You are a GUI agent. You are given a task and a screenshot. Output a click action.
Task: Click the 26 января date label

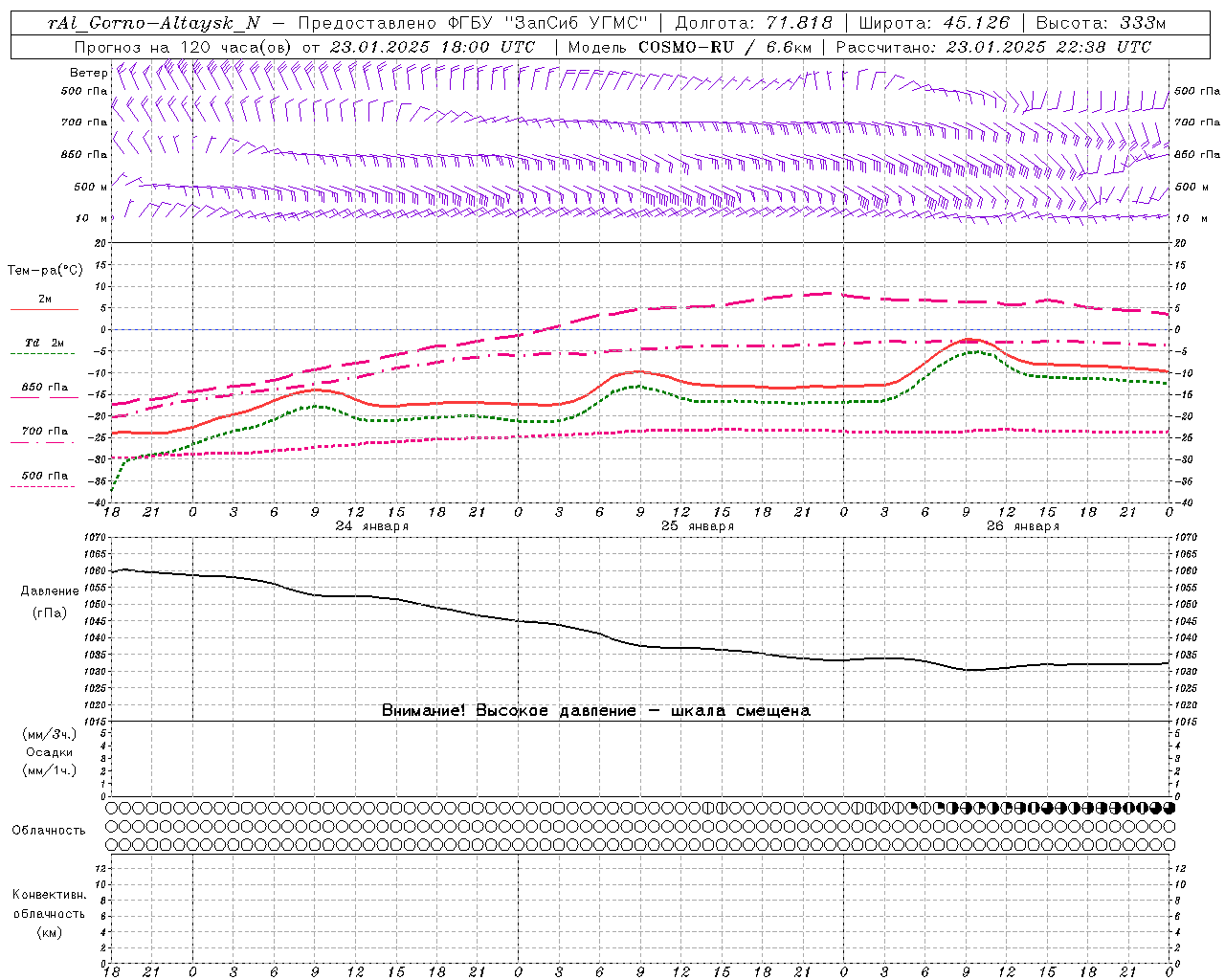(x=1023, y=526)
